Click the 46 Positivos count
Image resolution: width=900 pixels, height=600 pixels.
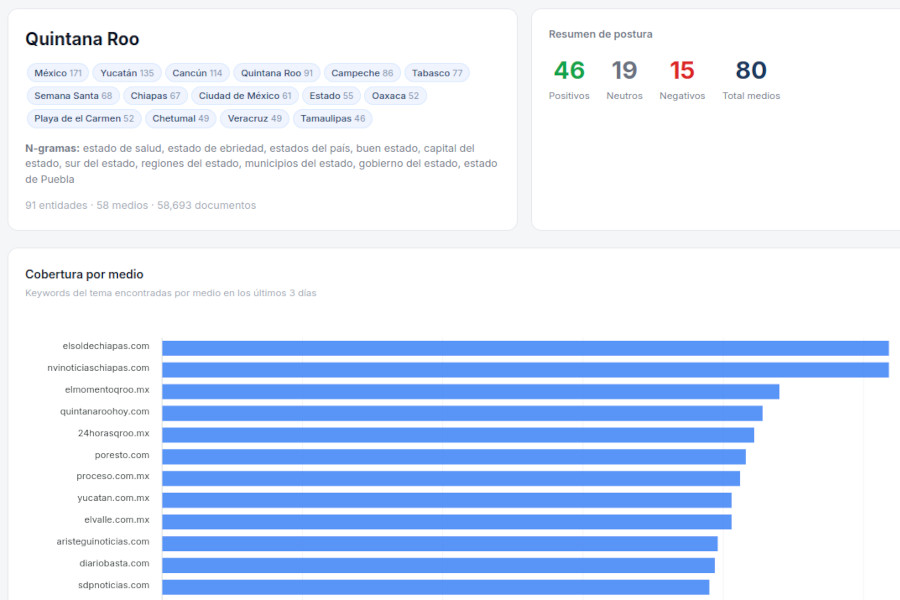click(x=569, y=71)
